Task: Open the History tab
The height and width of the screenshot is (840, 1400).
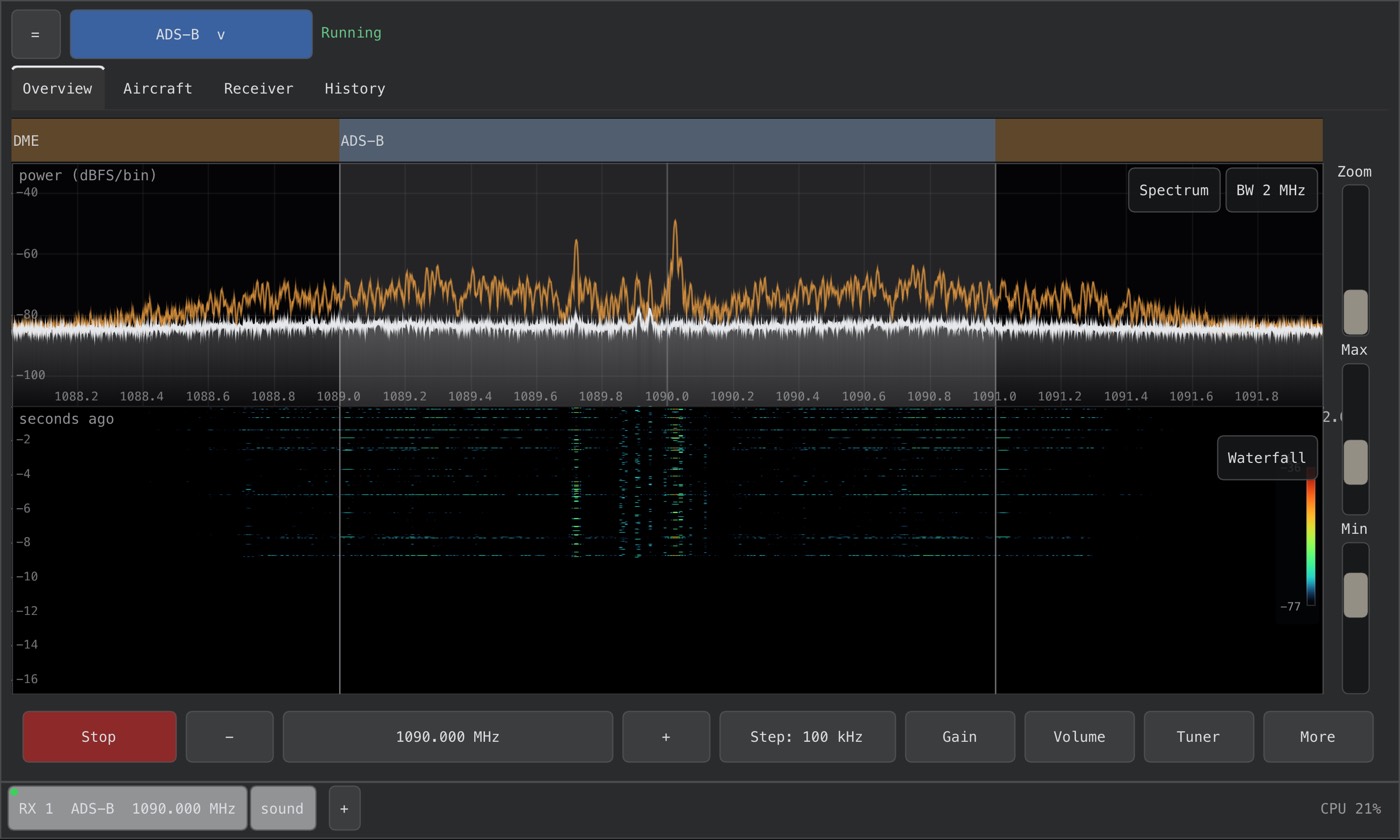Action: [355, 88]
